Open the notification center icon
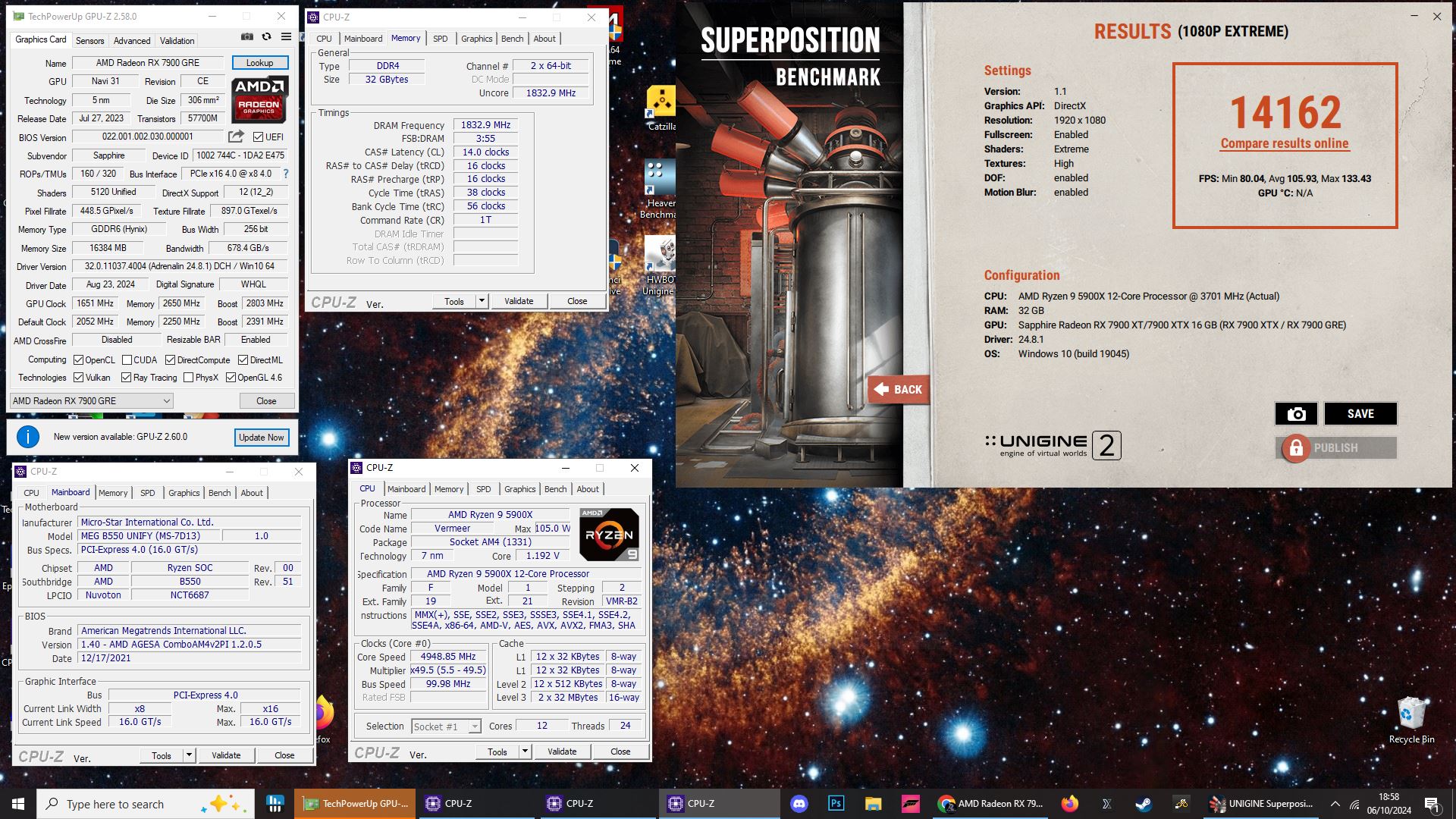This screenshot has width=1456, height=819. [x=1432, y=804]
